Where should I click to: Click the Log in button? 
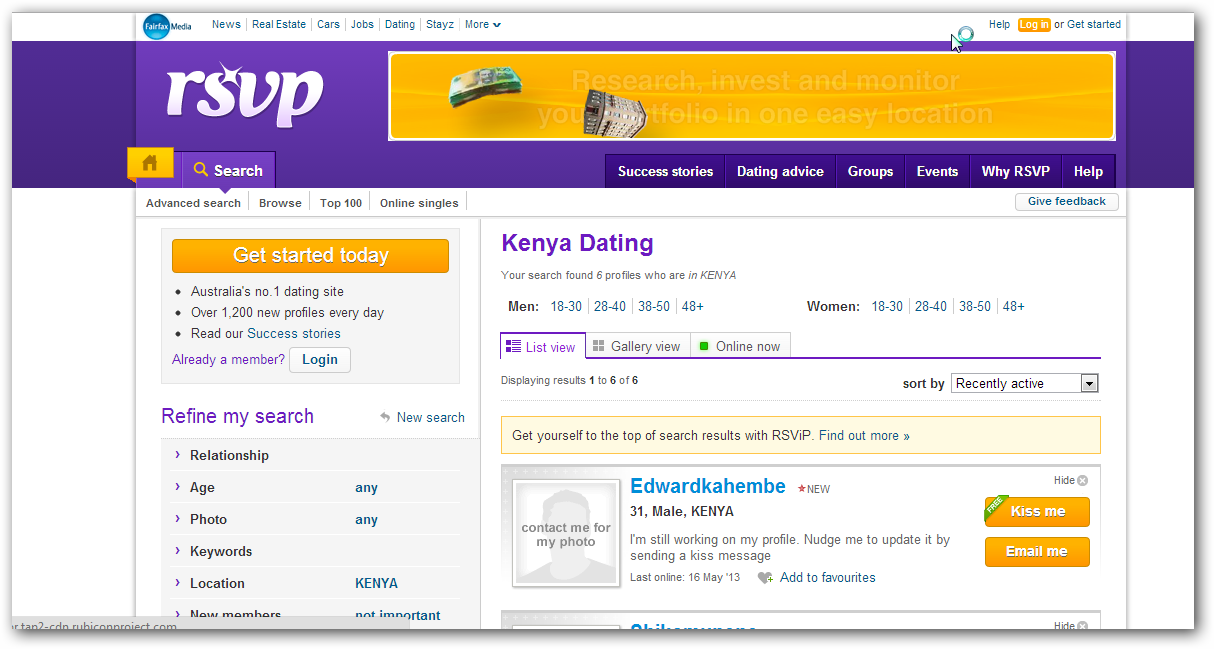1034,25
